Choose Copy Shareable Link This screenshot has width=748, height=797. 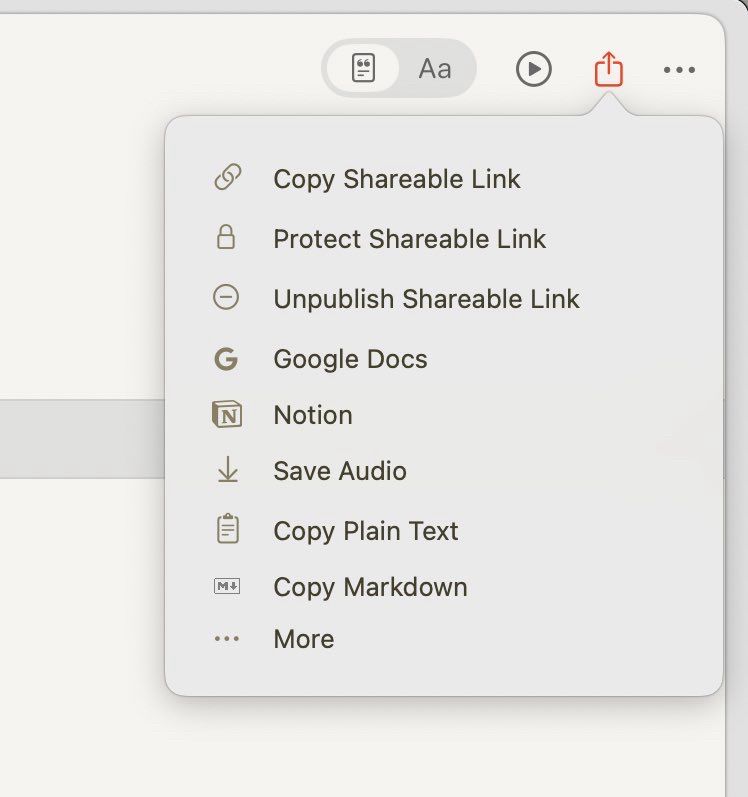click(397, 179)
